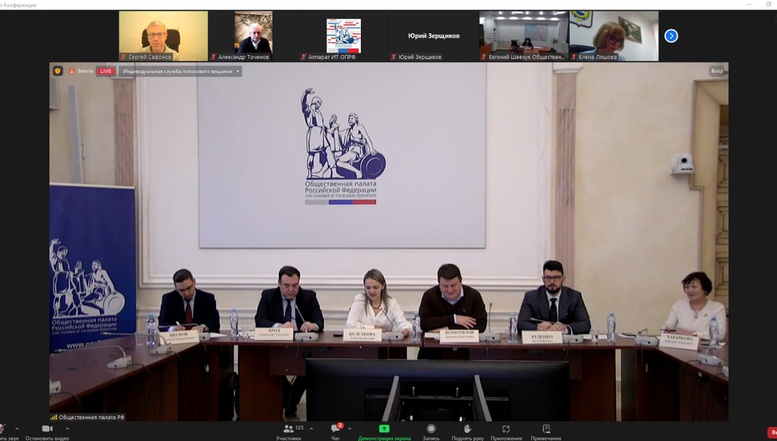Click muted mic icon on Александр Точенов tile
Image resolution: width=777 pixels, height=441 pixels.
point(214,57)
